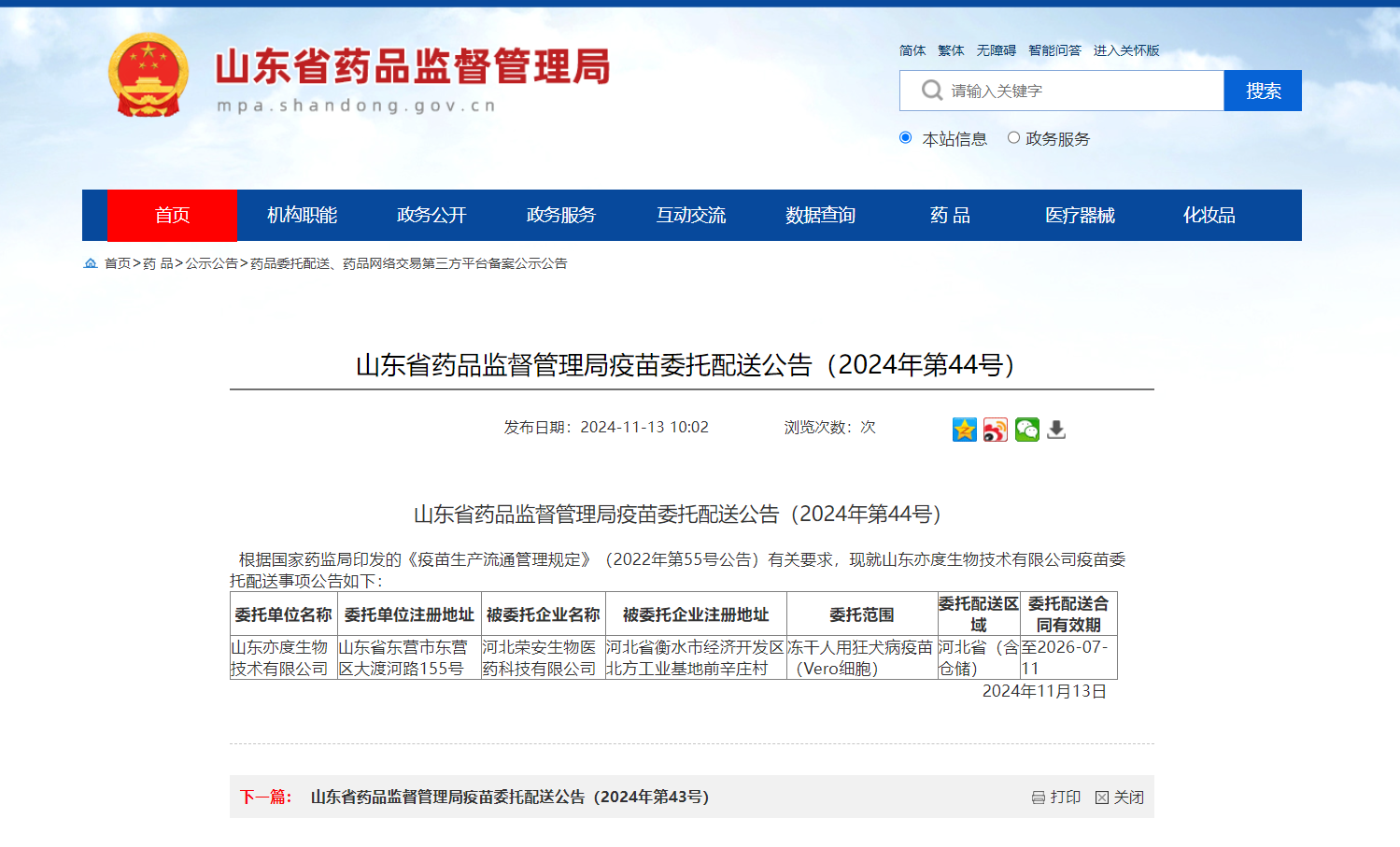
Task: Share via the green WeChat icon
Action: tap(1026, 430)
